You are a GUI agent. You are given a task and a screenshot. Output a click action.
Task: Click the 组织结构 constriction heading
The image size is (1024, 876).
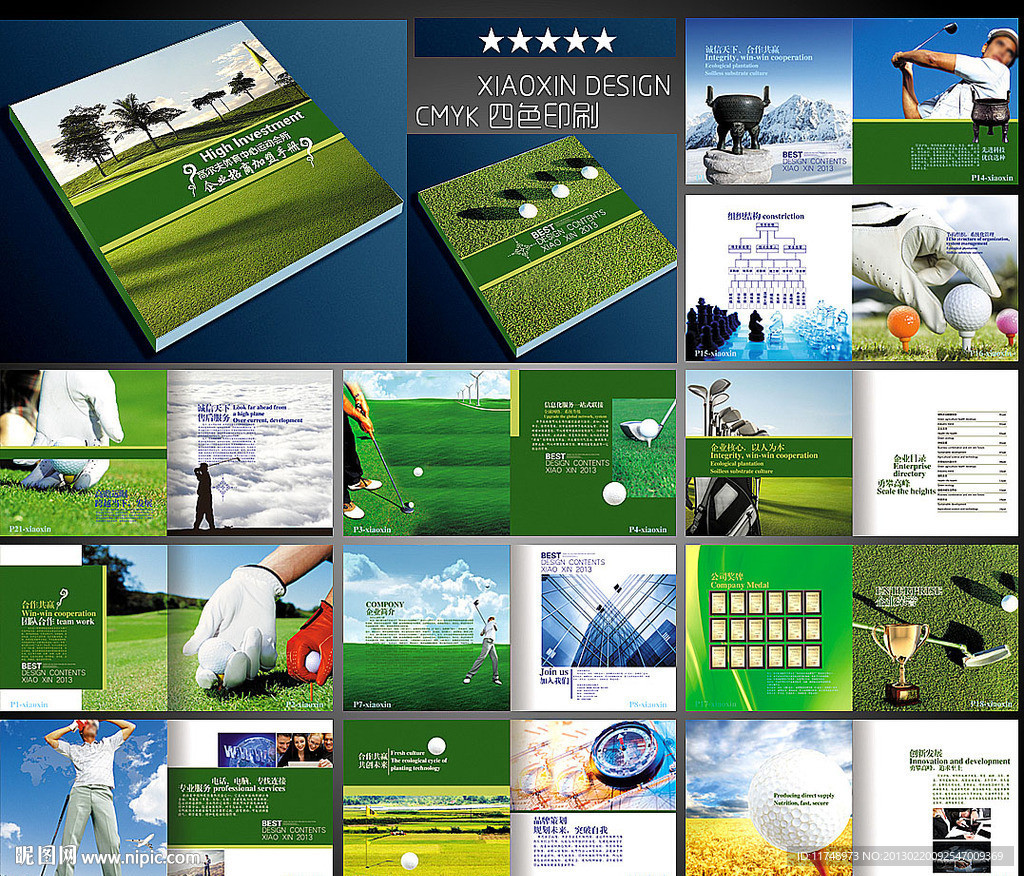(765, 216)
